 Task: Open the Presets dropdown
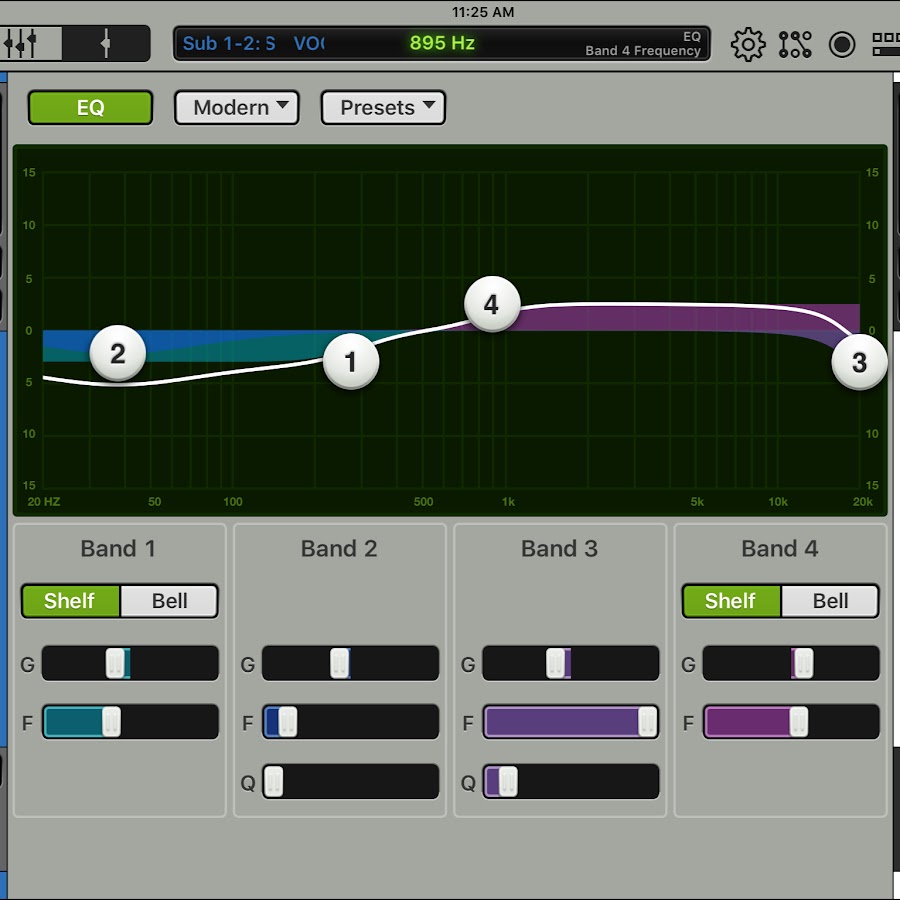tap(383, 108)
